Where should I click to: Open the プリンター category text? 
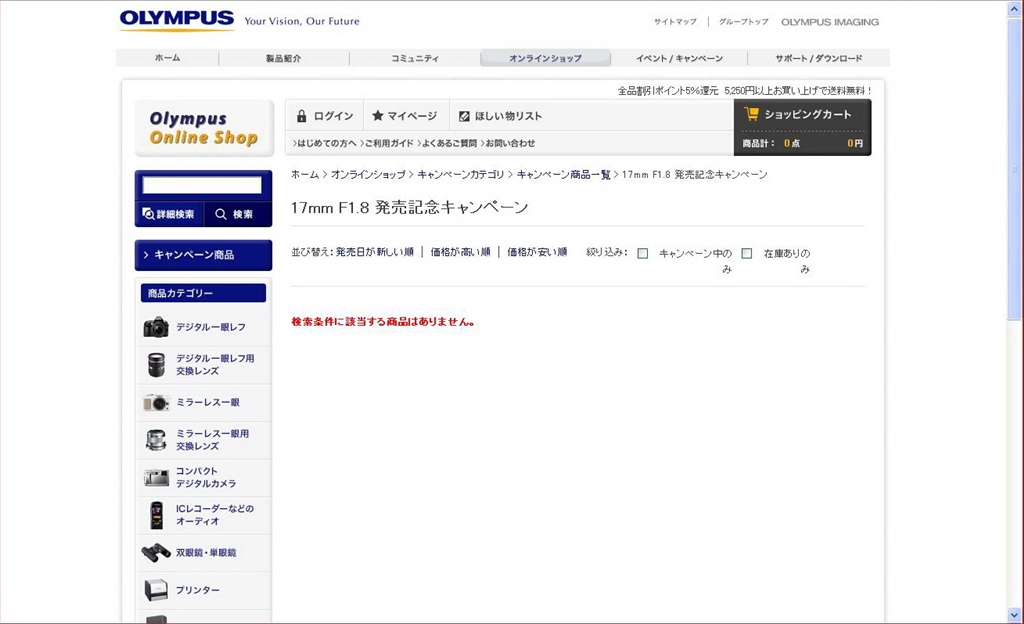tap(197, 590)
